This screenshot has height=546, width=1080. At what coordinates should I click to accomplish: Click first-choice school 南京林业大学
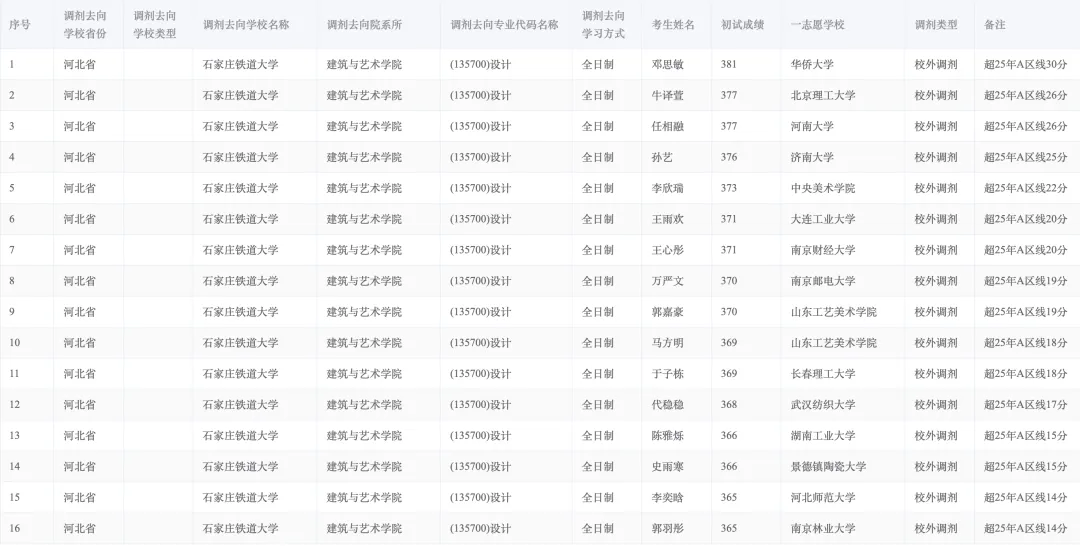point(823,529)
